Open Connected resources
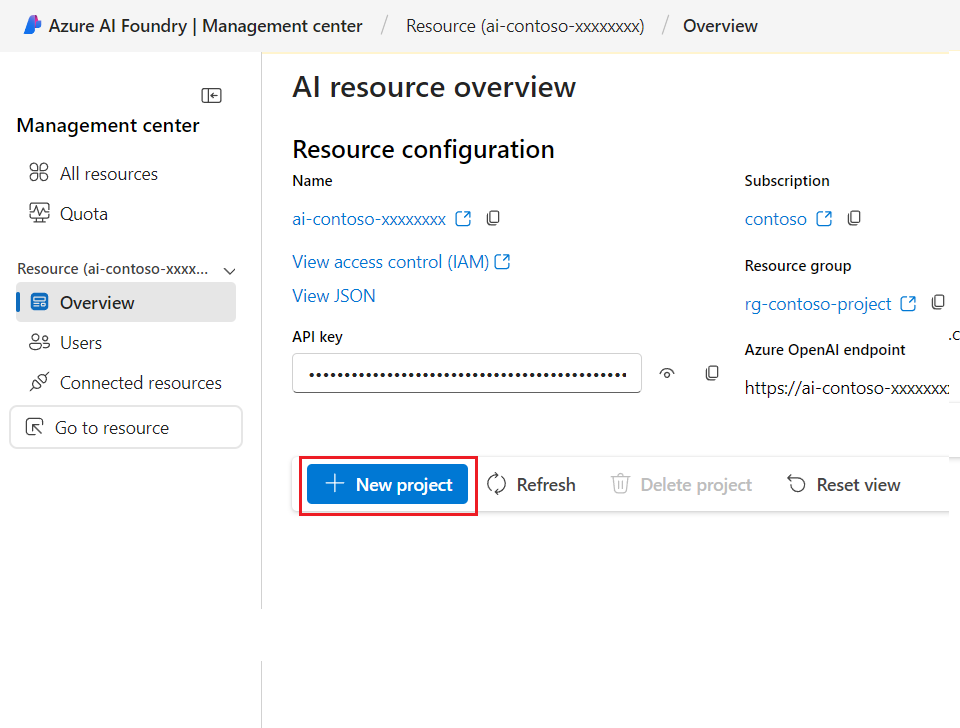 (141, 382)
